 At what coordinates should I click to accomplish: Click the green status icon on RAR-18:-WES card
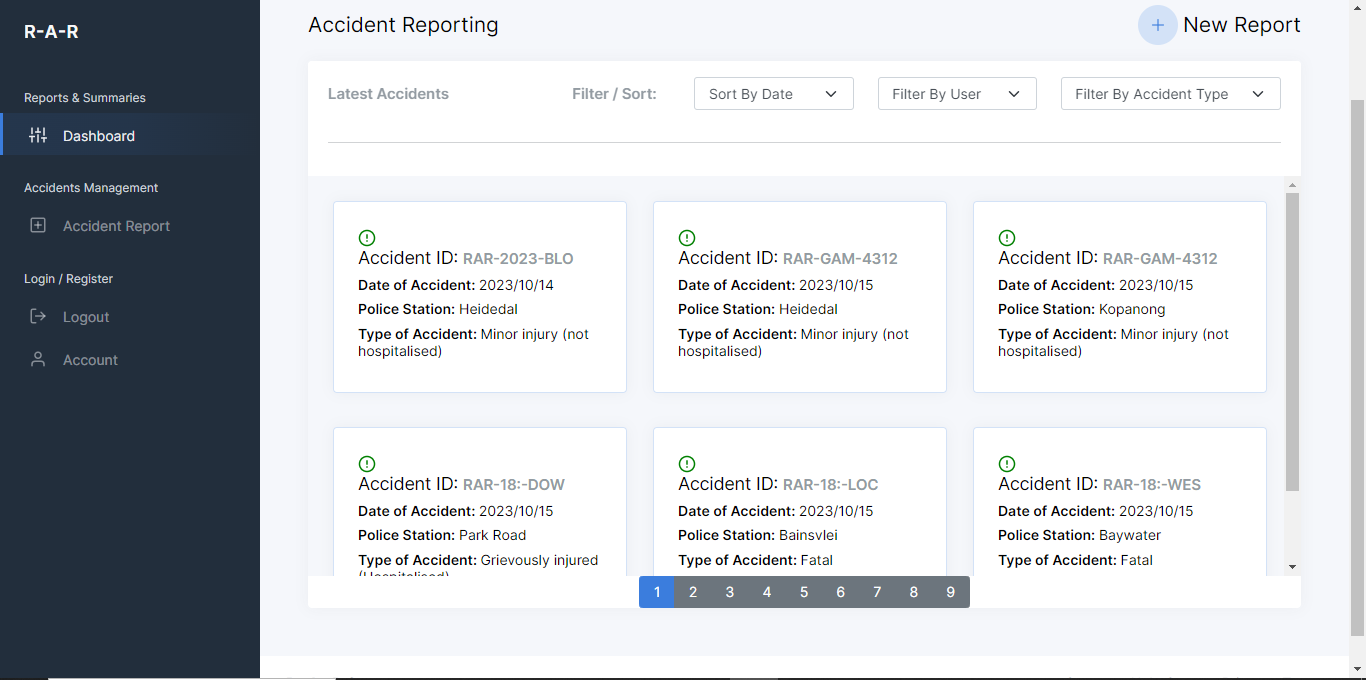click(x=1007, y=464)
